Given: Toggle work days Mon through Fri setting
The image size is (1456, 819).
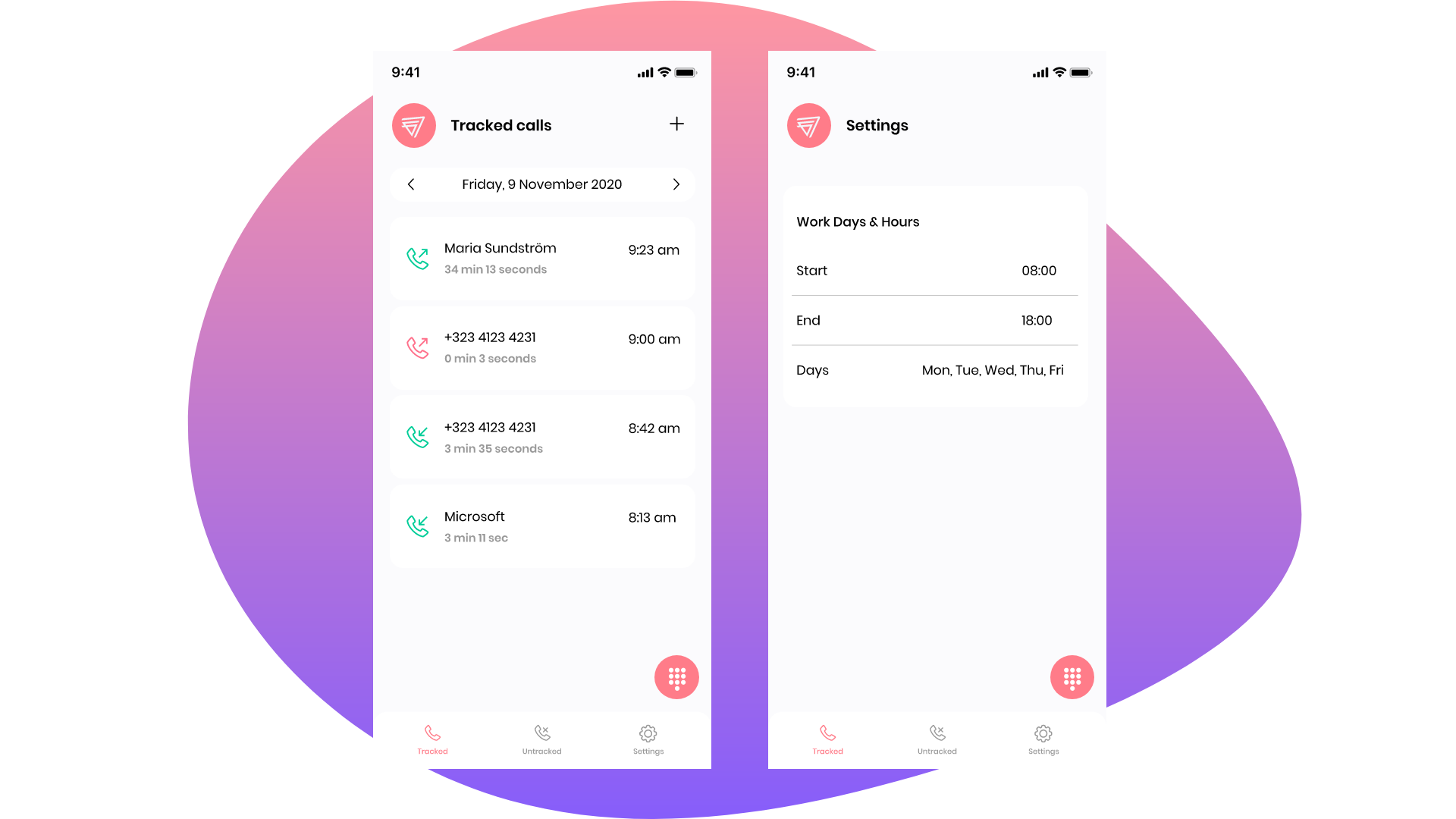Looking at the screenshot, I should pyautogui.click(x=993, y=371).
